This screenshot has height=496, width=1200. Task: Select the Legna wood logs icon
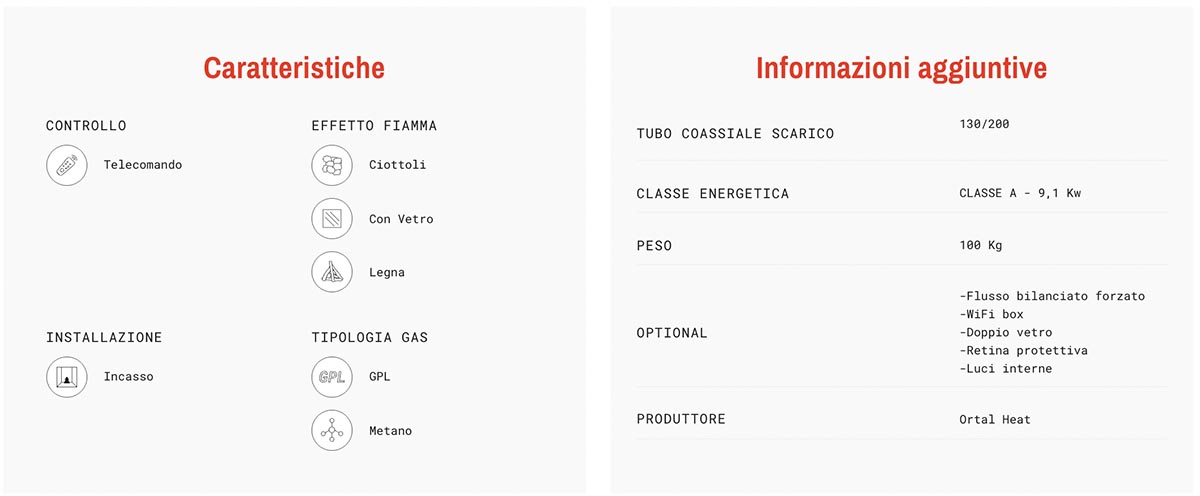332,272
